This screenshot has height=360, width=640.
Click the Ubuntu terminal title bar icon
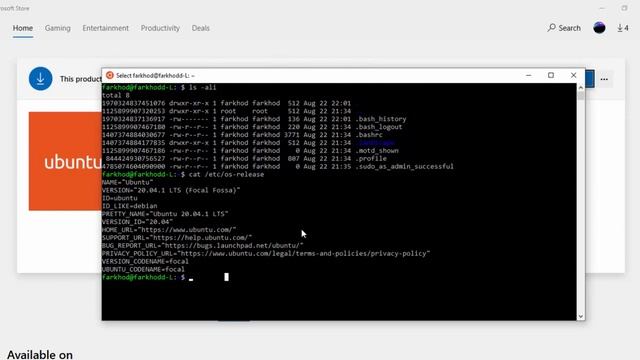(x=109, y=76)
